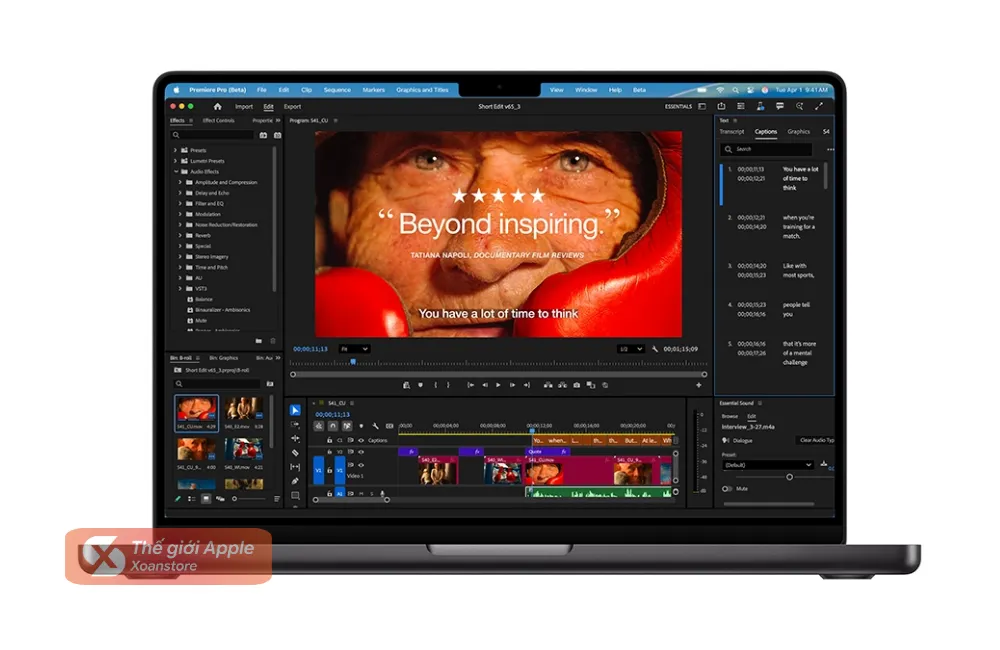
Task: Select the Selection arrow tool
Action: pos(295,410)
